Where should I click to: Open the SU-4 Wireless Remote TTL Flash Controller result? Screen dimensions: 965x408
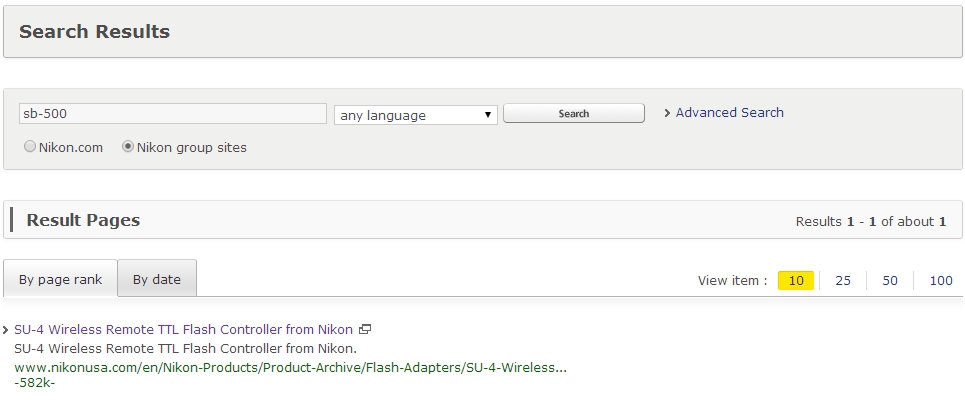click(183, 329)
